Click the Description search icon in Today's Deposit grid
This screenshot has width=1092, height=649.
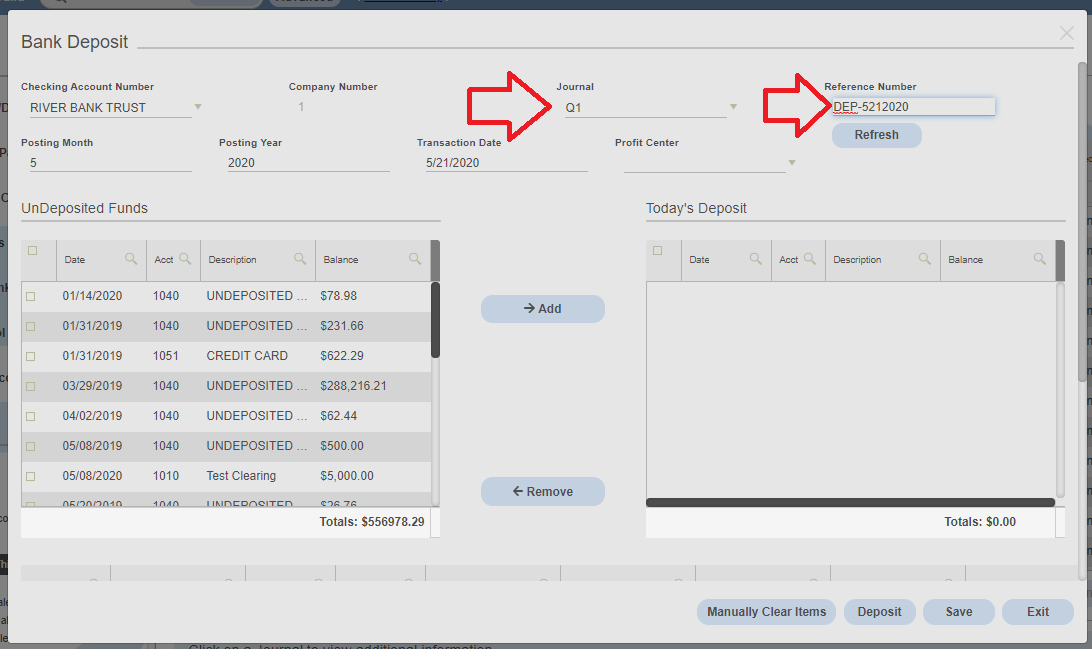[x=927, y=259]
